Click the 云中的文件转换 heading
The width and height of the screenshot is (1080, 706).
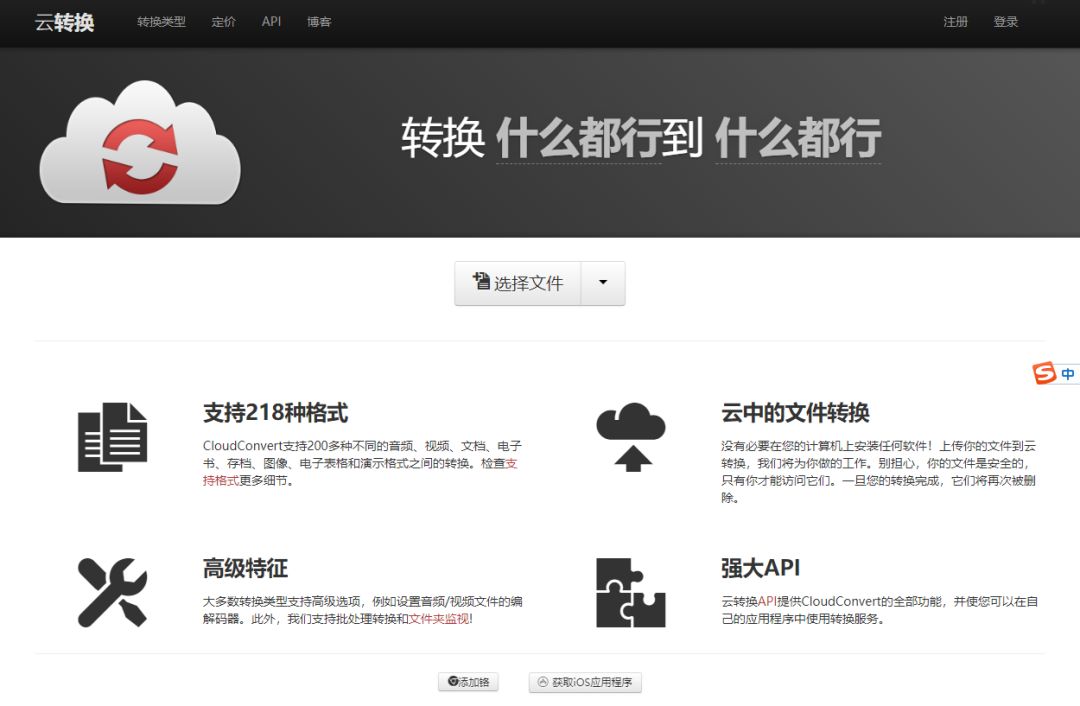pyautogui.click(x=796, y=413)
